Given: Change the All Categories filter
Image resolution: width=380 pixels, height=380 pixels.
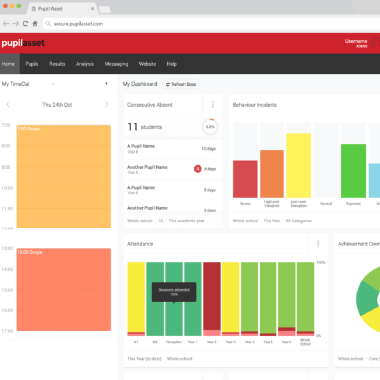Looking at the screenshot, I should (x=299, y=221).
